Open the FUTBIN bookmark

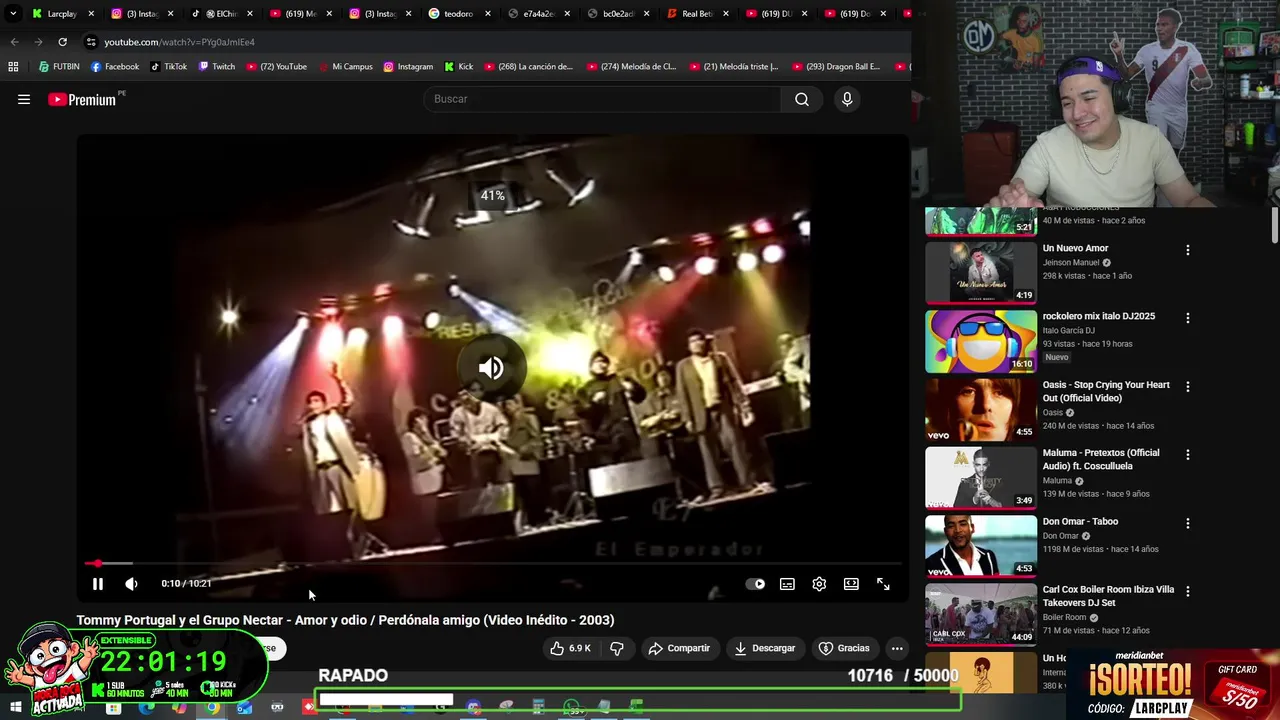pos(59,67)
